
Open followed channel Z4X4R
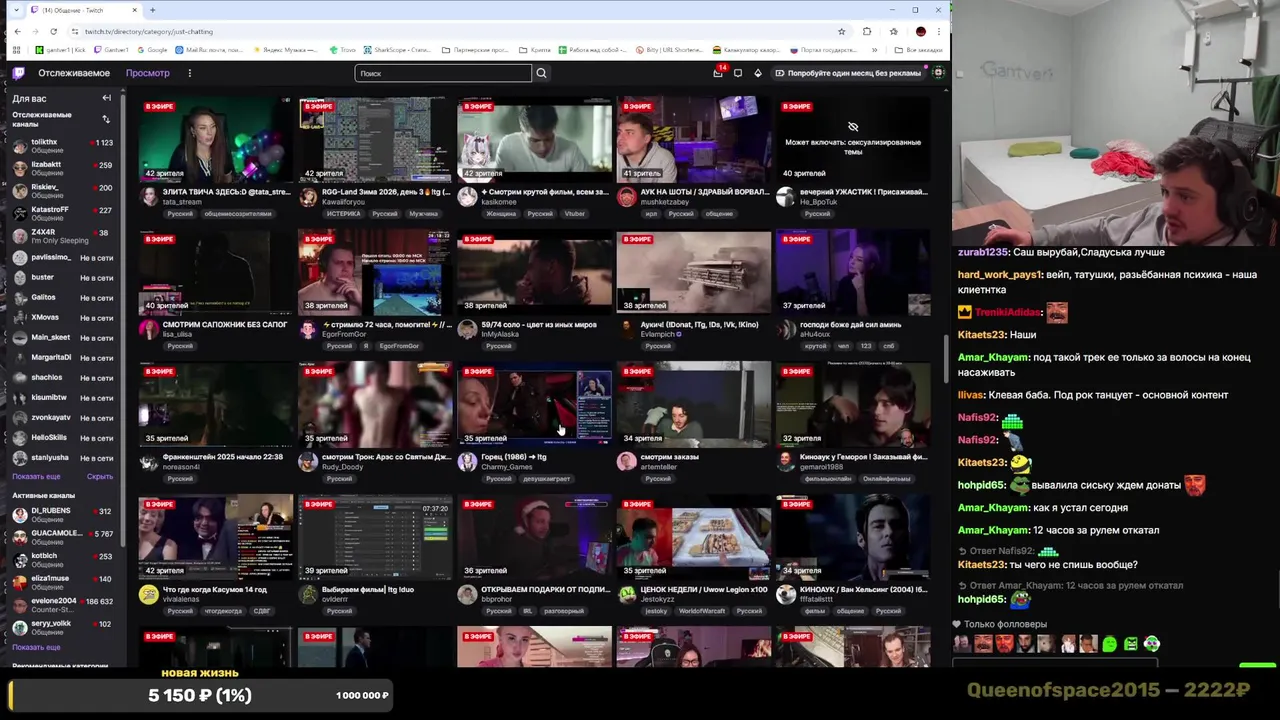62,236
